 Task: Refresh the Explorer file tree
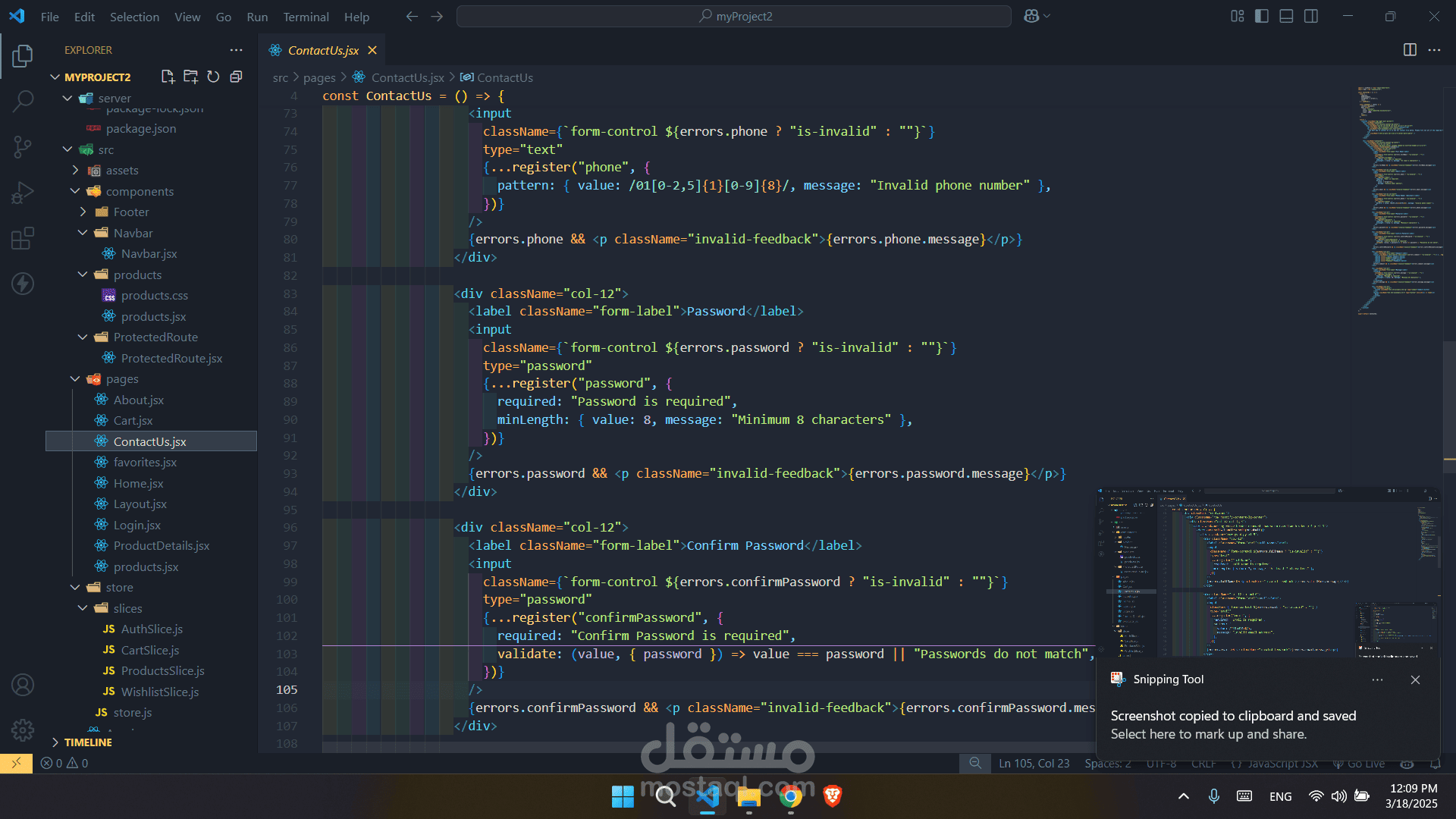tap(213, 77)
